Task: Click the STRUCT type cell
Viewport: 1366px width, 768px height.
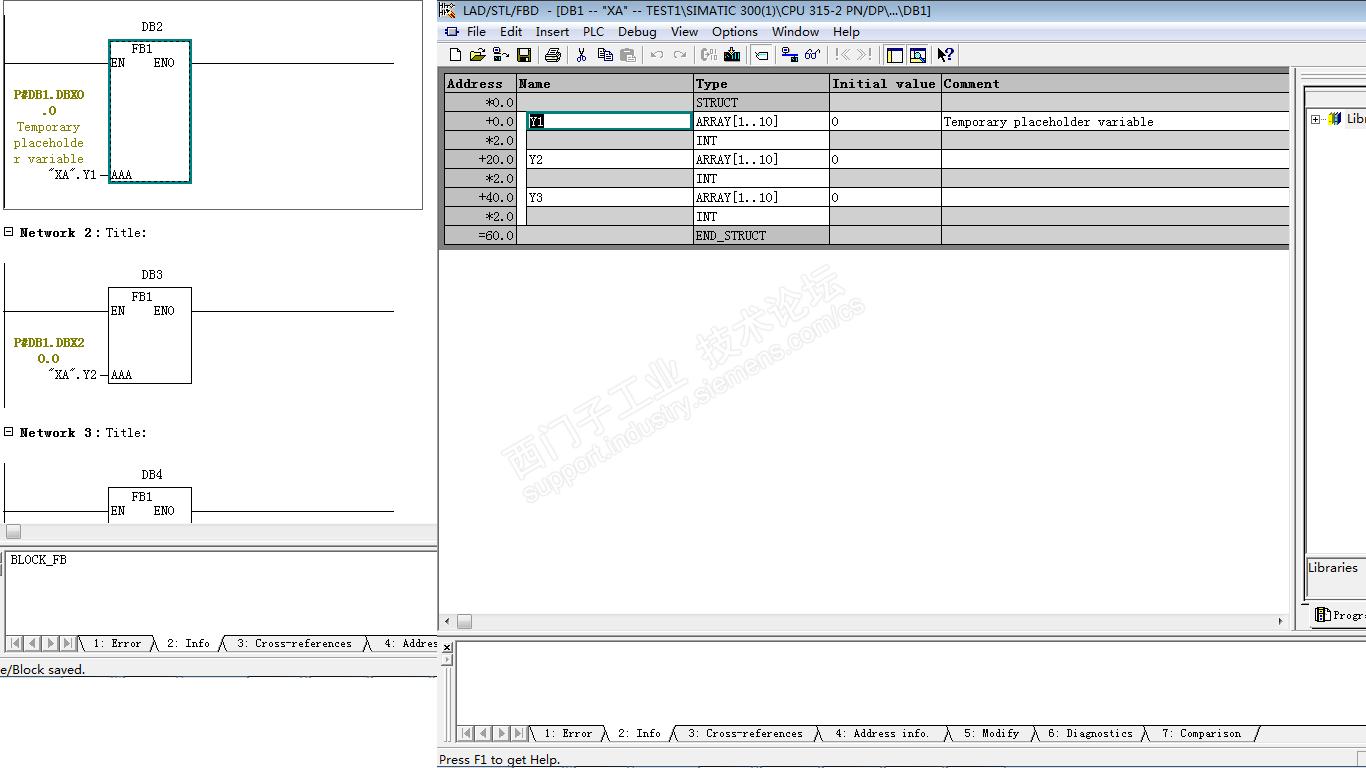Action: click(761, 102)
